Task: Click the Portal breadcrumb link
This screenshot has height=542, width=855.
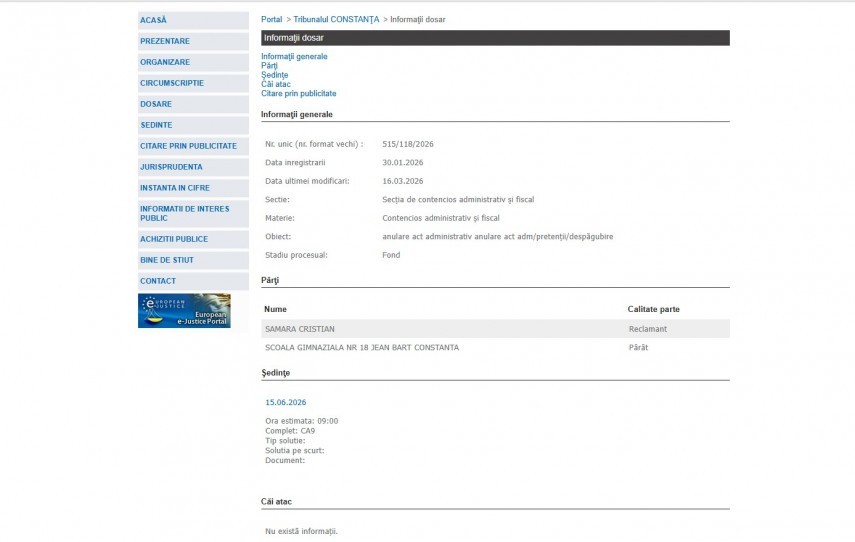Action: pyautogui.click(x=271, y=20)
